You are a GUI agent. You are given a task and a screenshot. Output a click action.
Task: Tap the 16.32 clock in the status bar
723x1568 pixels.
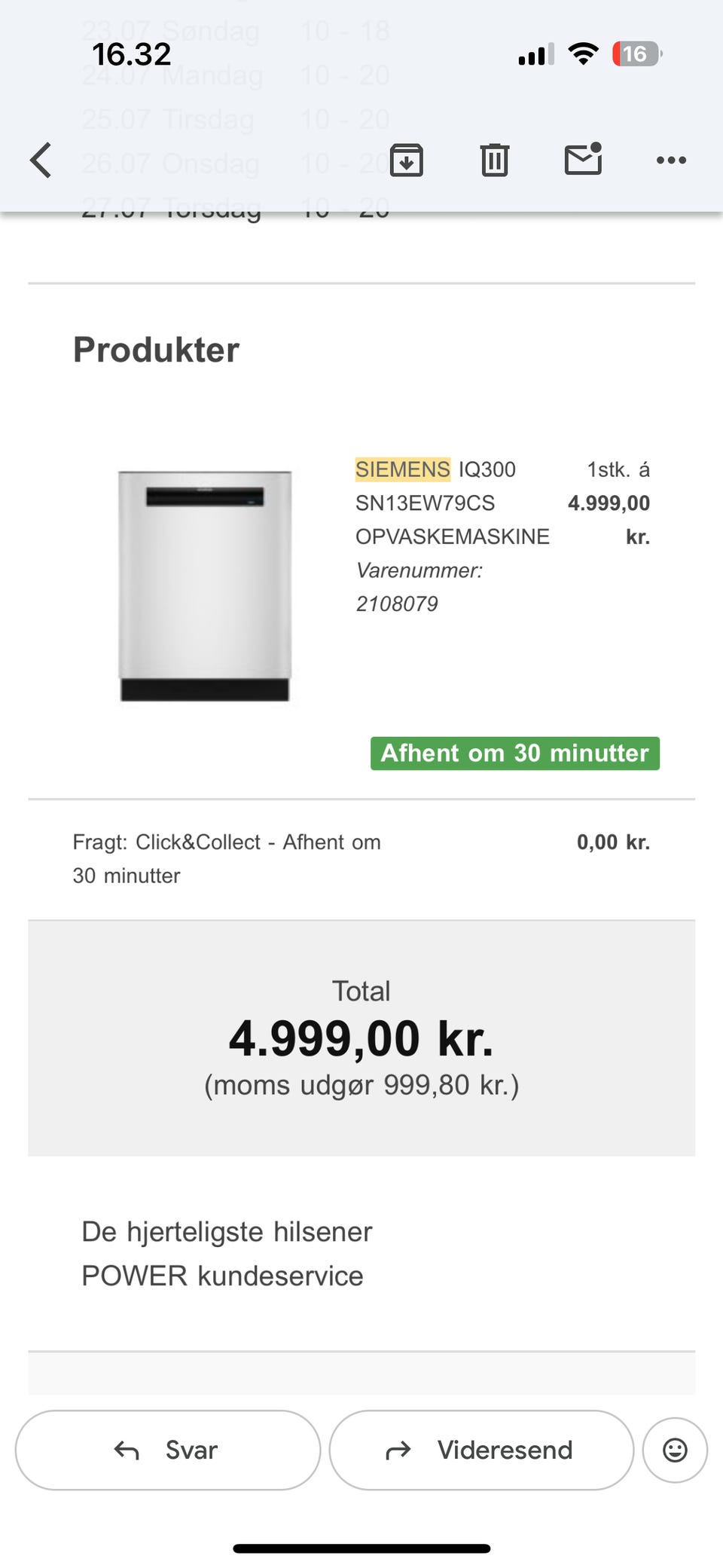coord(132,54)
